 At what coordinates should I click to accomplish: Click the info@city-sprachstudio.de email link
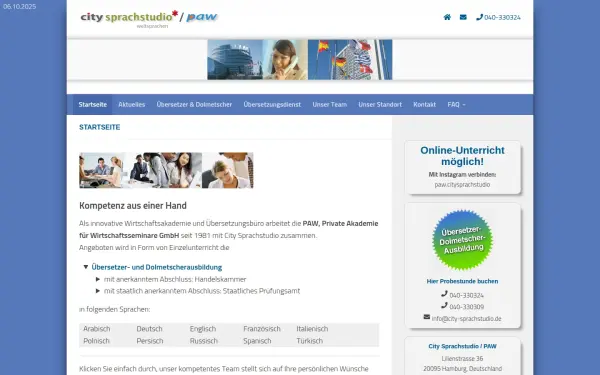[x=466, y=318]
